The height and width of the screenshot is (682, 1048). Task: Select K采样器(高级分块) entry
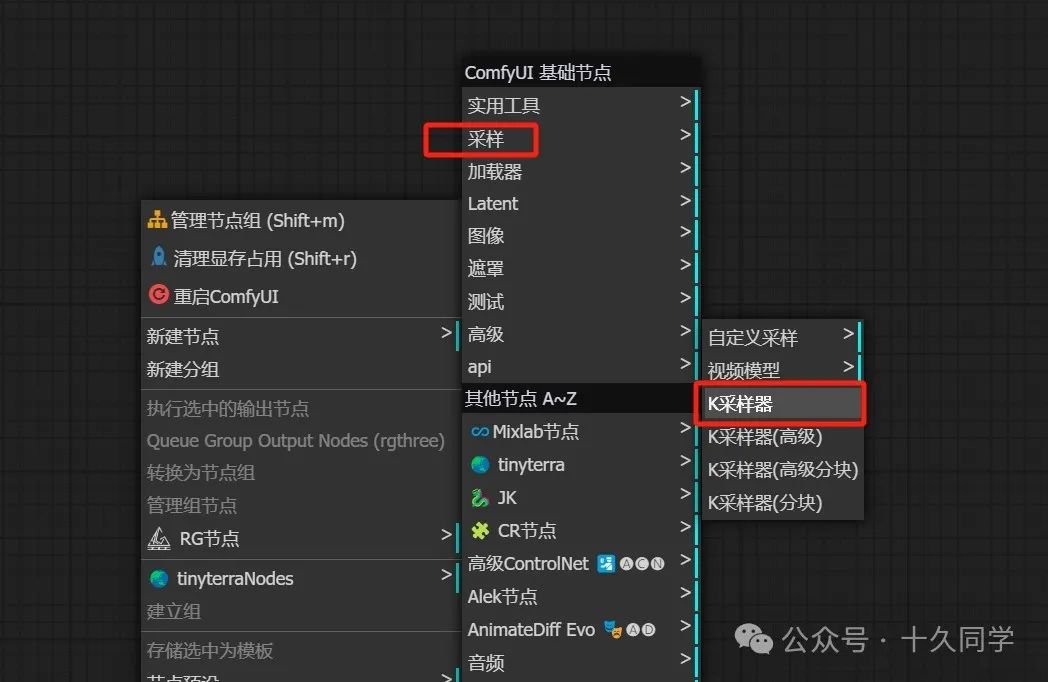(x=782, y=469)
